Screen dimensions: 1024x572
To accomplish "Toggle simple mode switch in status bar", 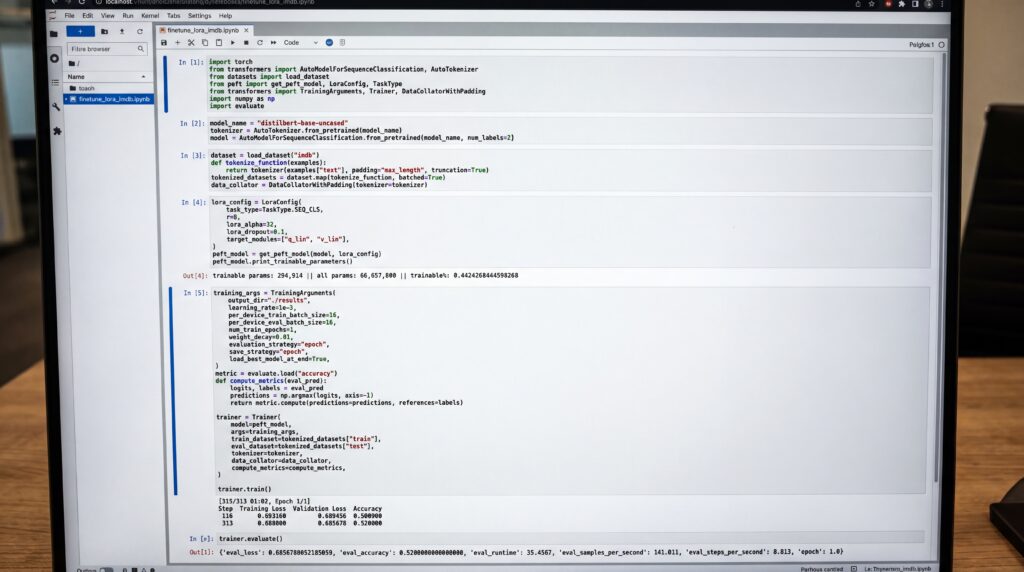I will (x=106, y=570).
